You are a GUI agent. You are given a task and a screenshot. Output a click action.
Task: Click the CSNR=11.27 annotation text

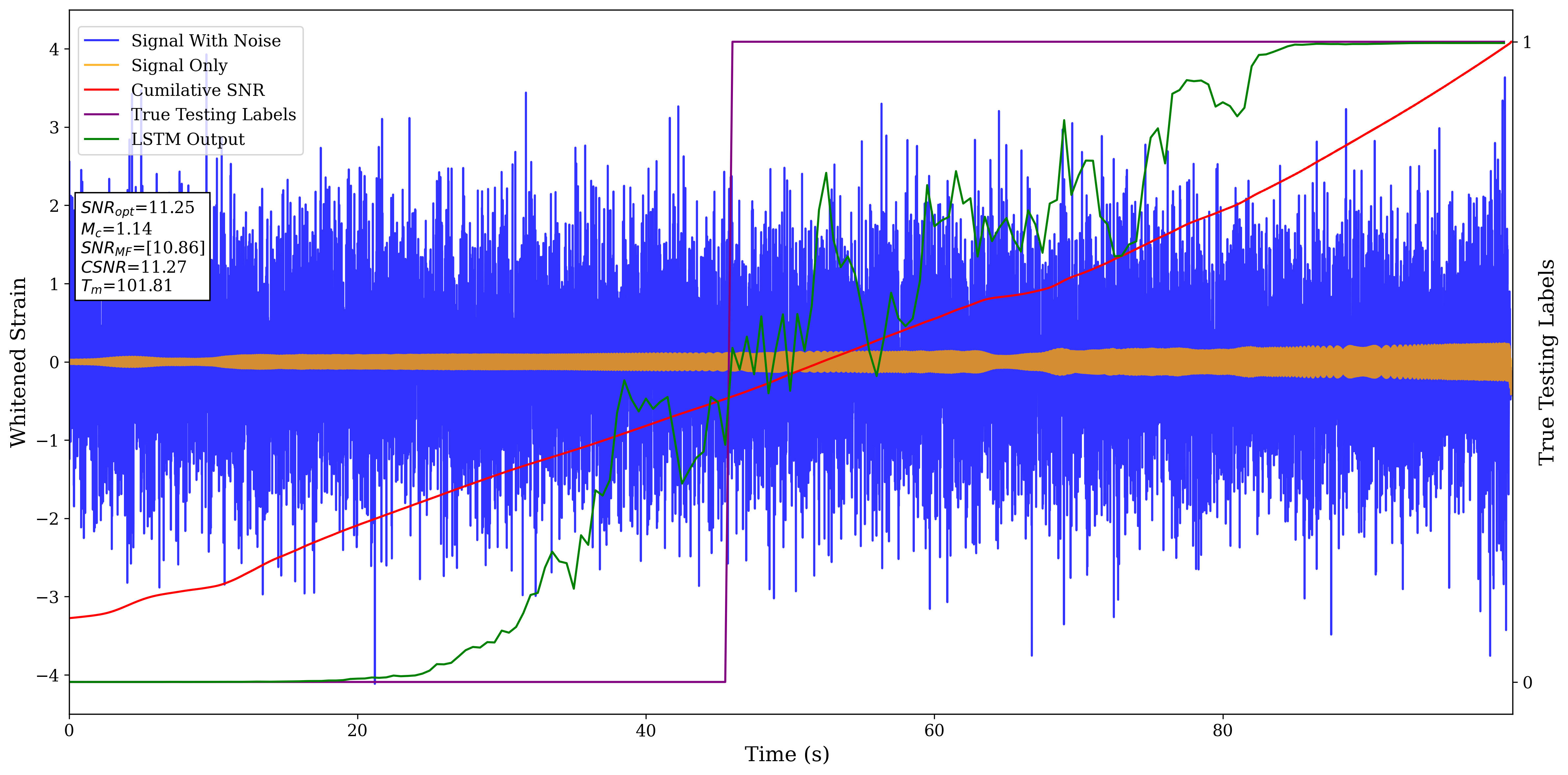click(133, 267)
